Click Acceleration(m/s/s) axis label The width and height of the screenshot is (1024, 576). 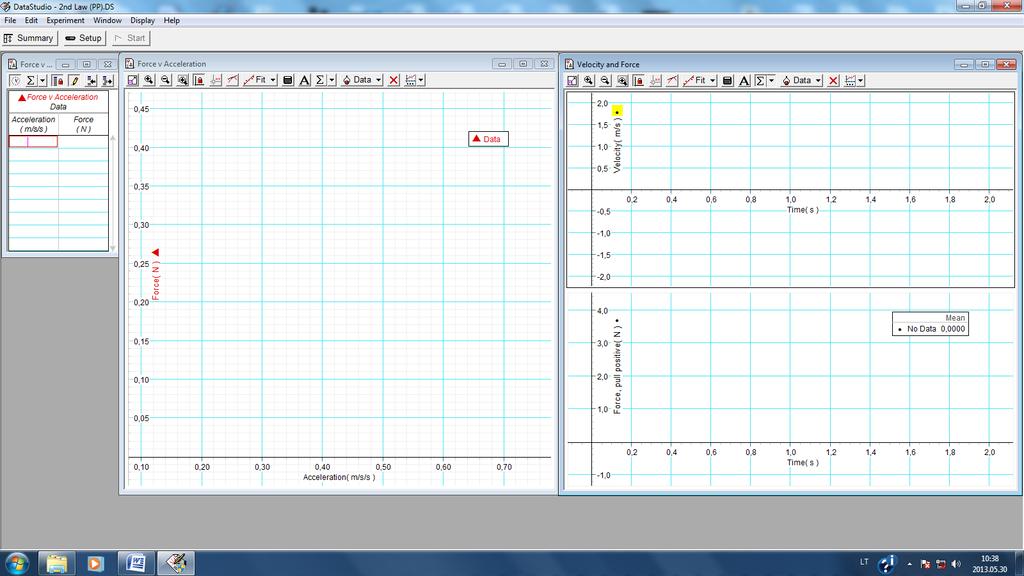339,477
